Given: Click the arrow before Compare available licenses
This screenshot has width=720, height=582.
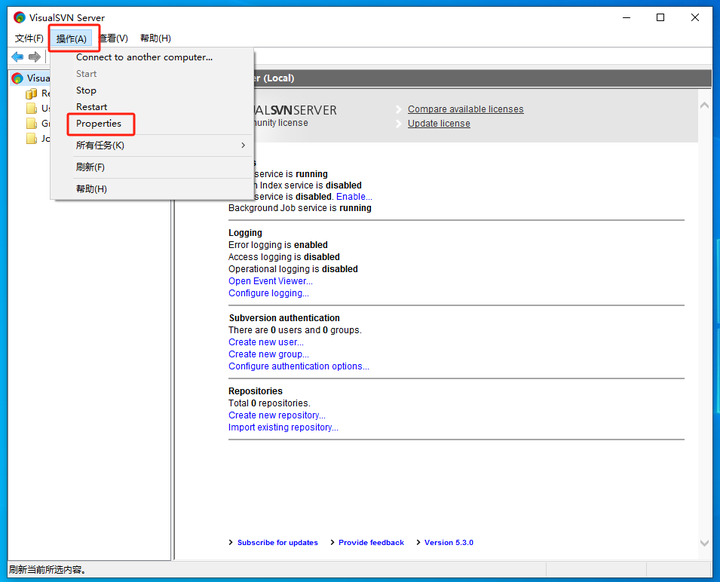Looking at the screenshot, I should (399, 109).
